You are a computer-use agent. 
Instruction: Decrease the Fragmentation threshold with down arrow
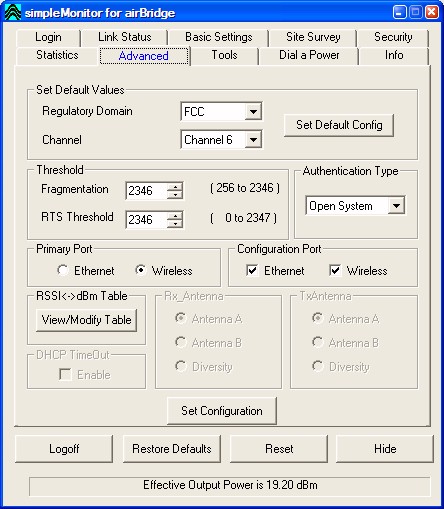point(175,195)
